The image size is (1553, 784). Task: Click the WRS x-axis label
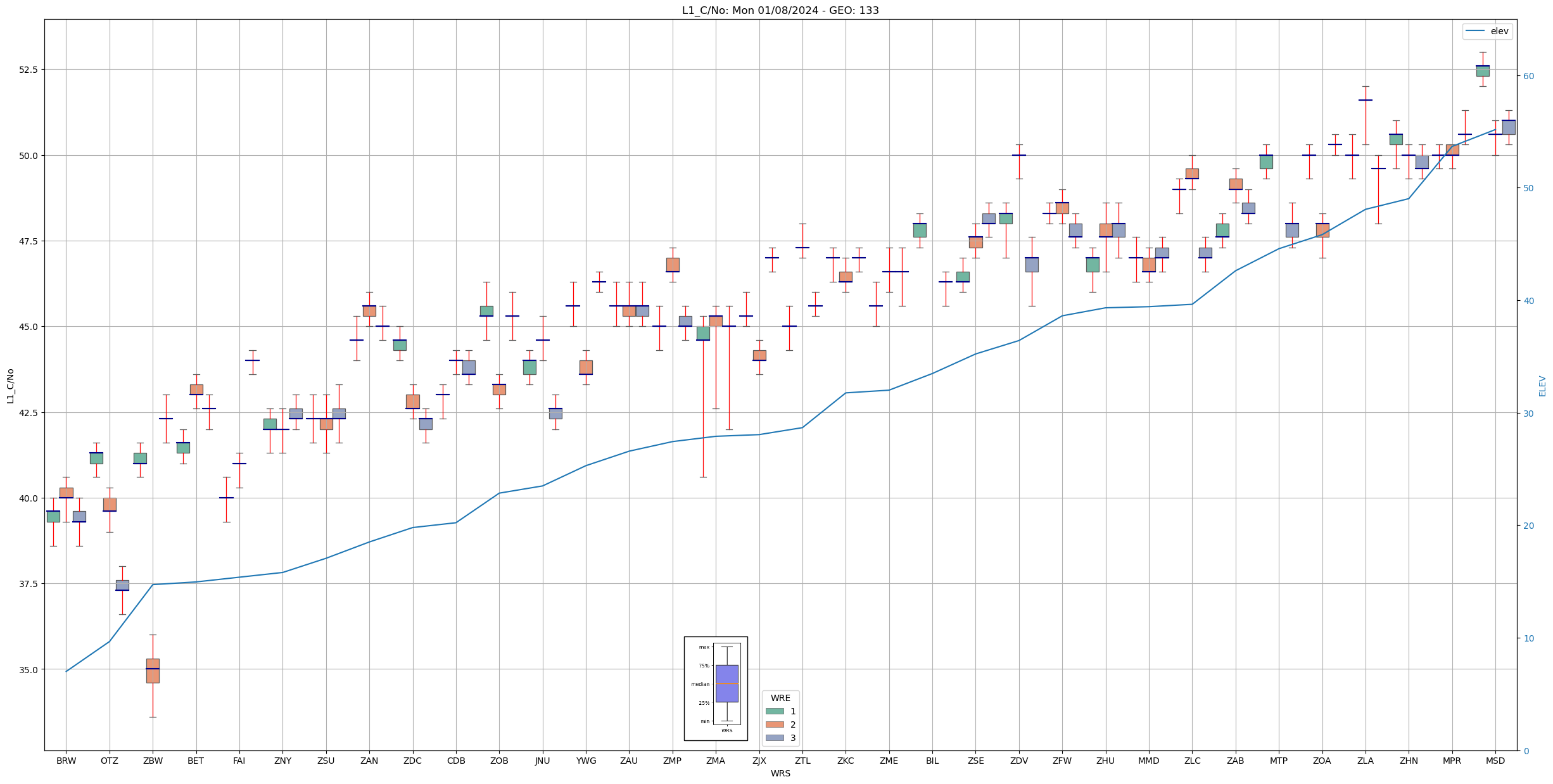pyautogui.click(x=780, y=773)
